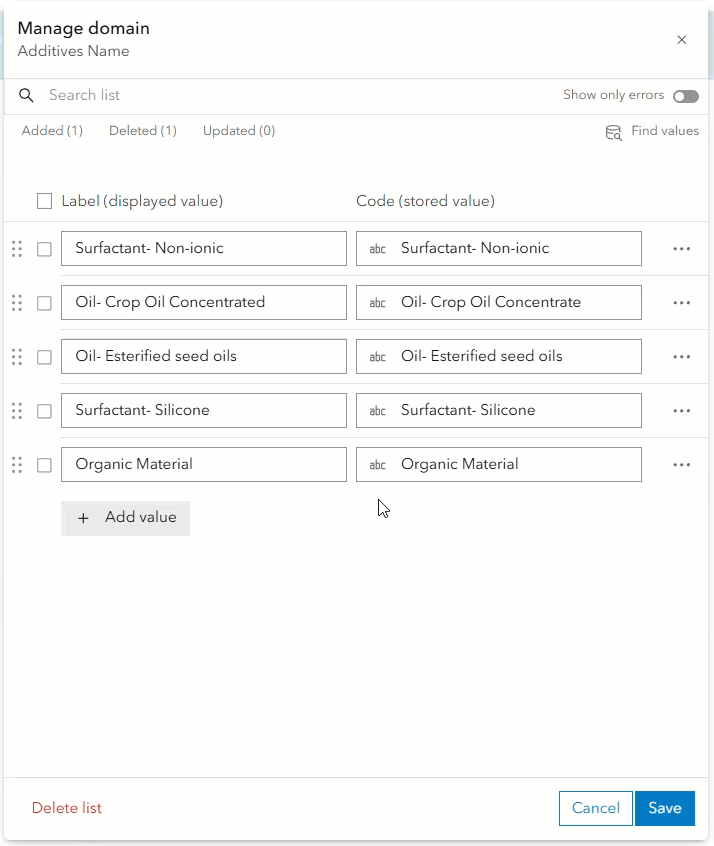Enable the Show only errors toggle
This screenshot has width=714, height=846.
685,96
